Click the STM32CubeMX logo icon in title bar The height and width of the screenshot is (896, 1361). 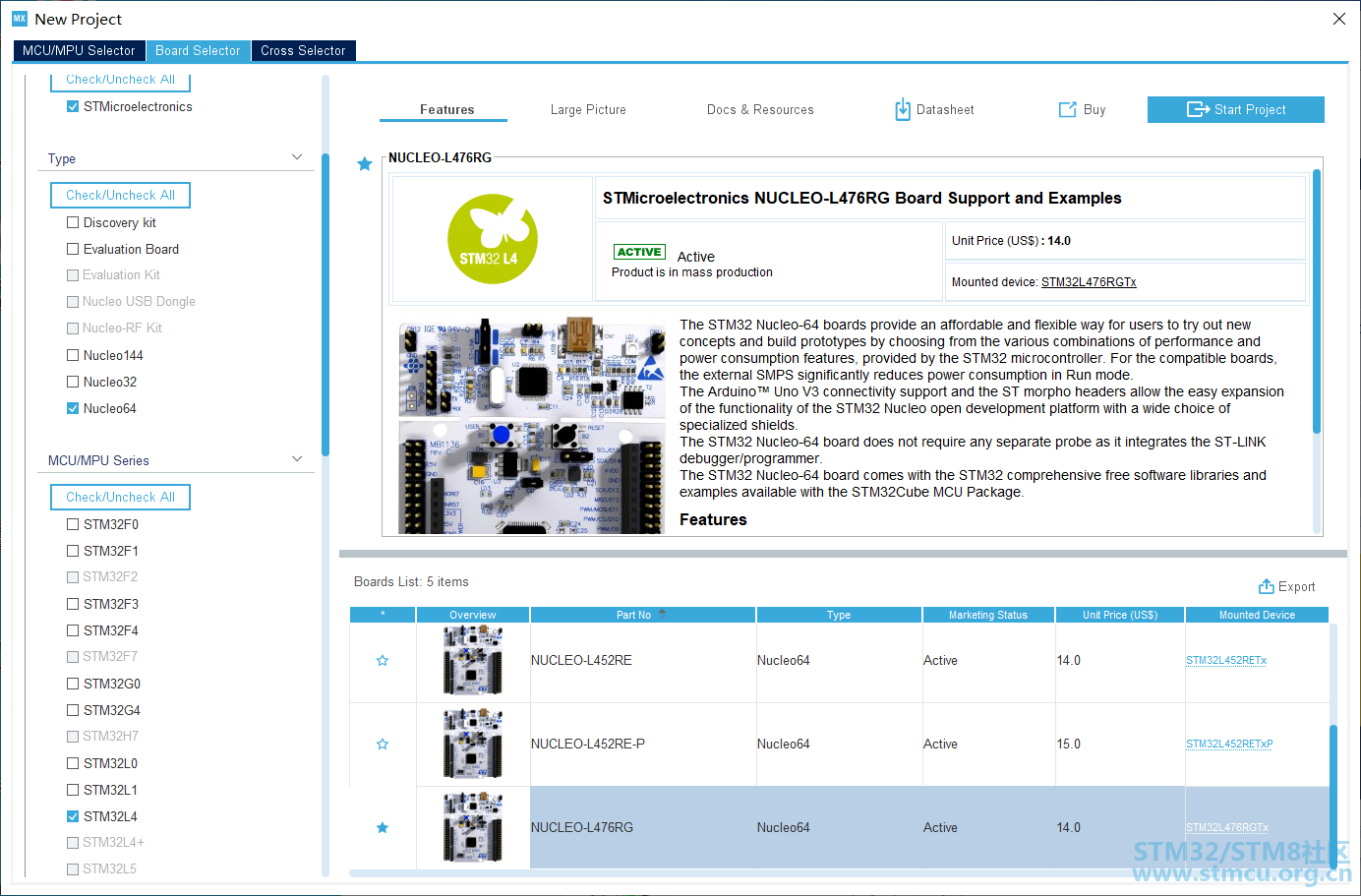[x=19, y=19]
